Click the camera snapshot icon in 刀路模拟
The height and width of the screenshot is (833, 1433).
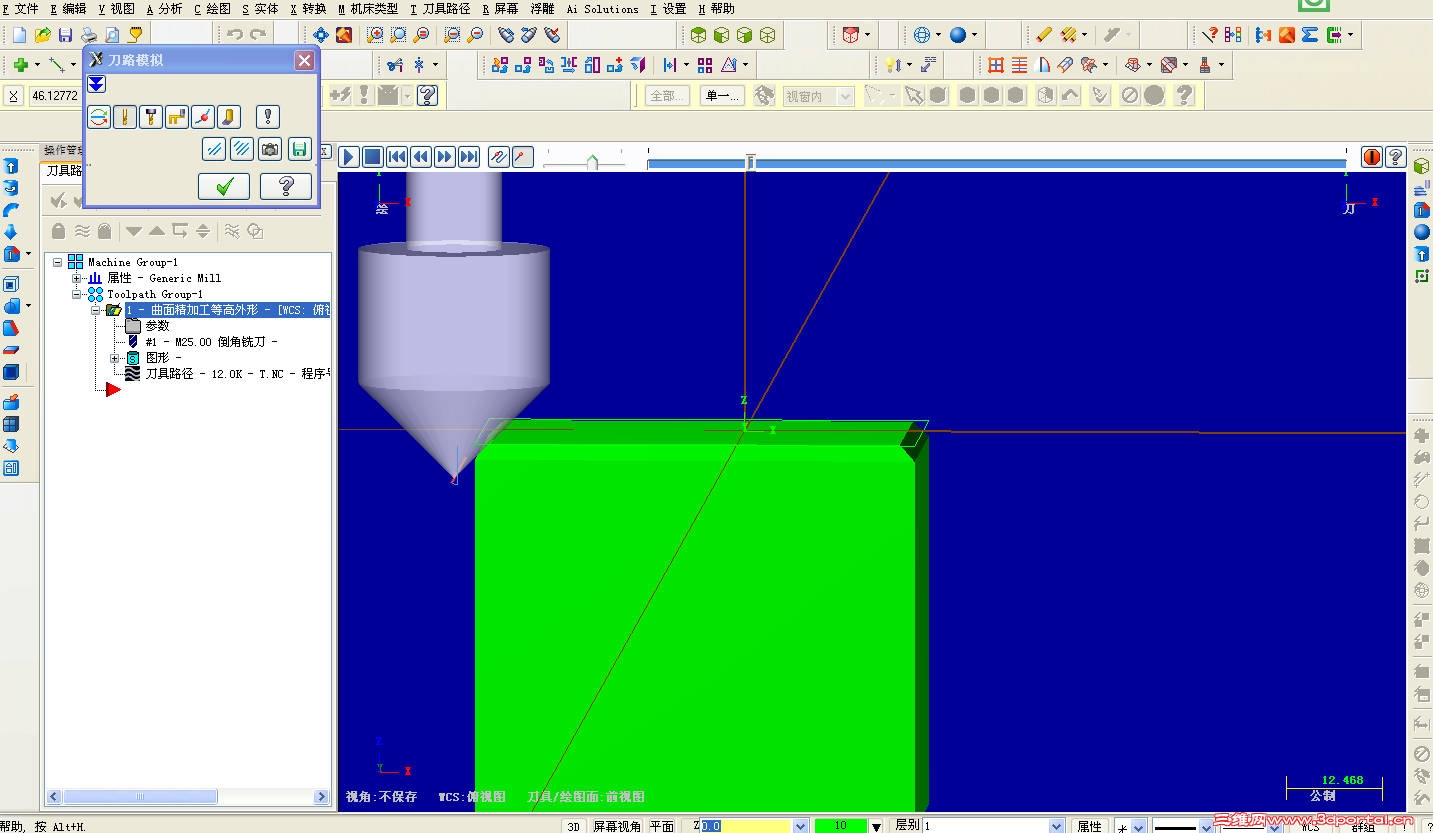point(269,149)
